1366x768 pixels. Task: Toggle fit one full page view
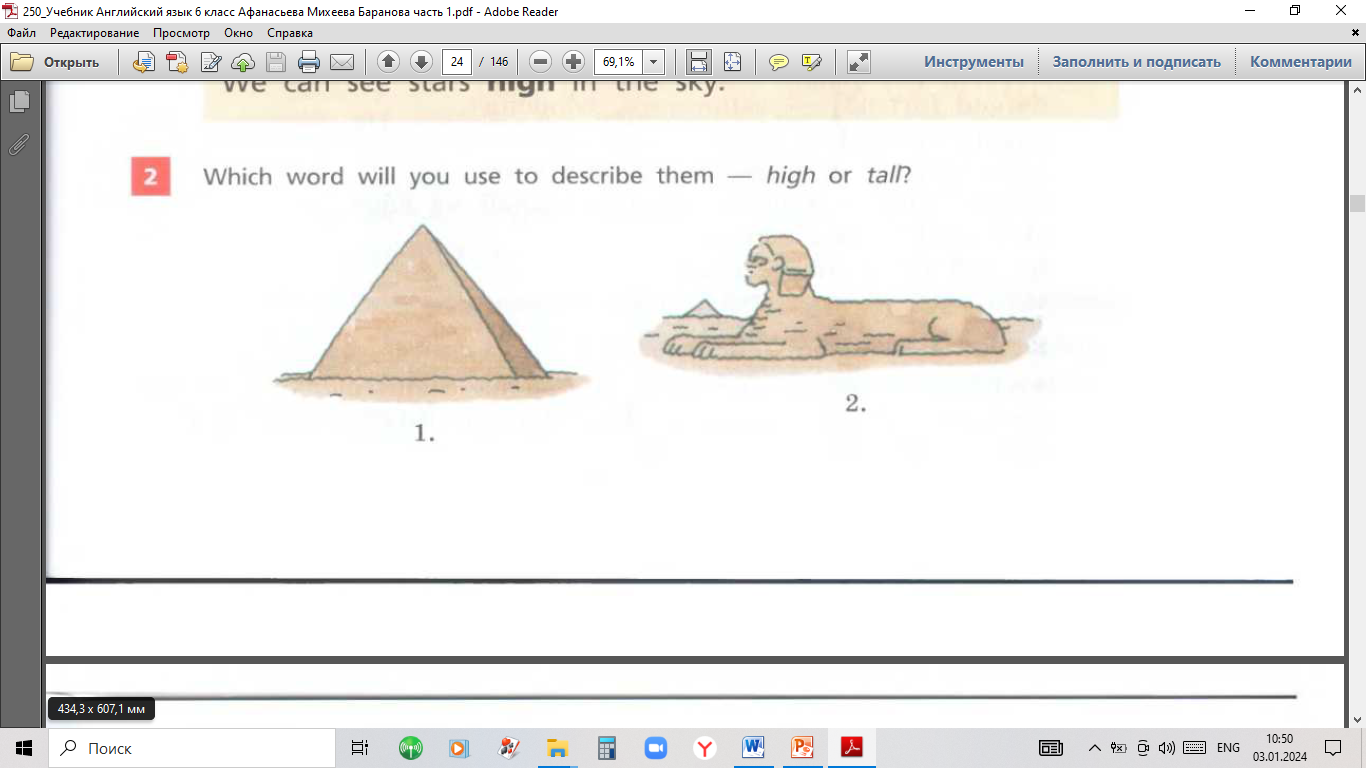(732, 62)
